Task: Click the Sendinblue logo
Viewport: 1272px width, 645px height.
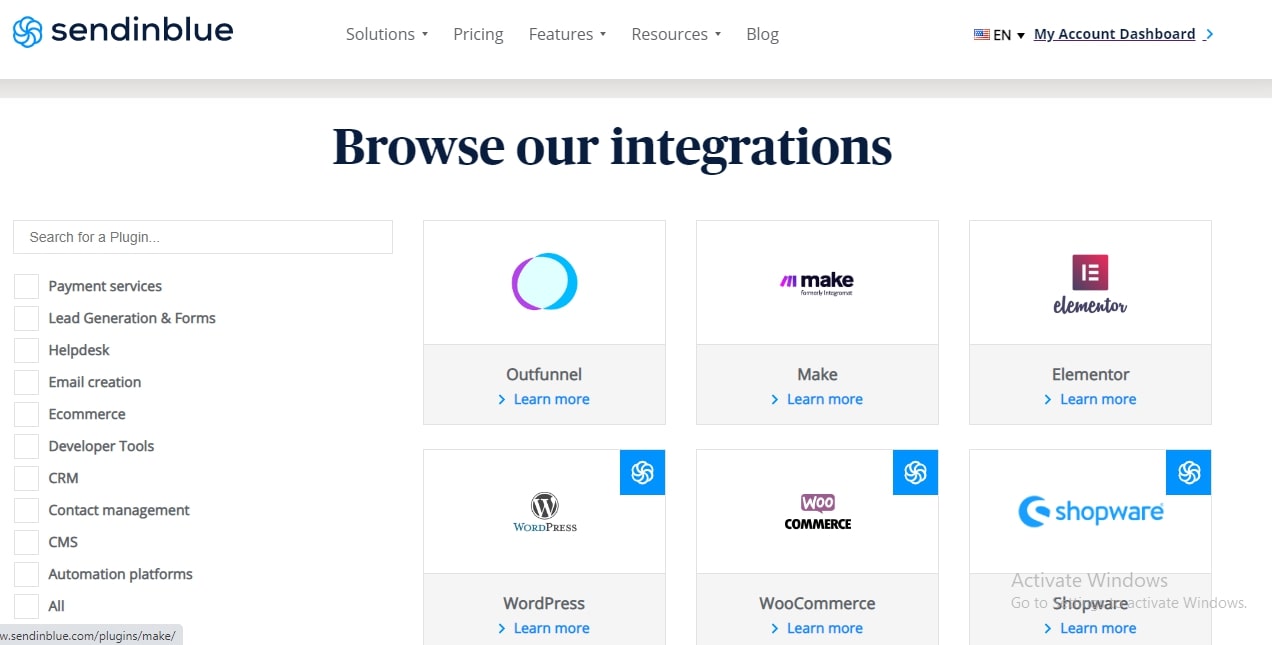Action: pos(123,32)
